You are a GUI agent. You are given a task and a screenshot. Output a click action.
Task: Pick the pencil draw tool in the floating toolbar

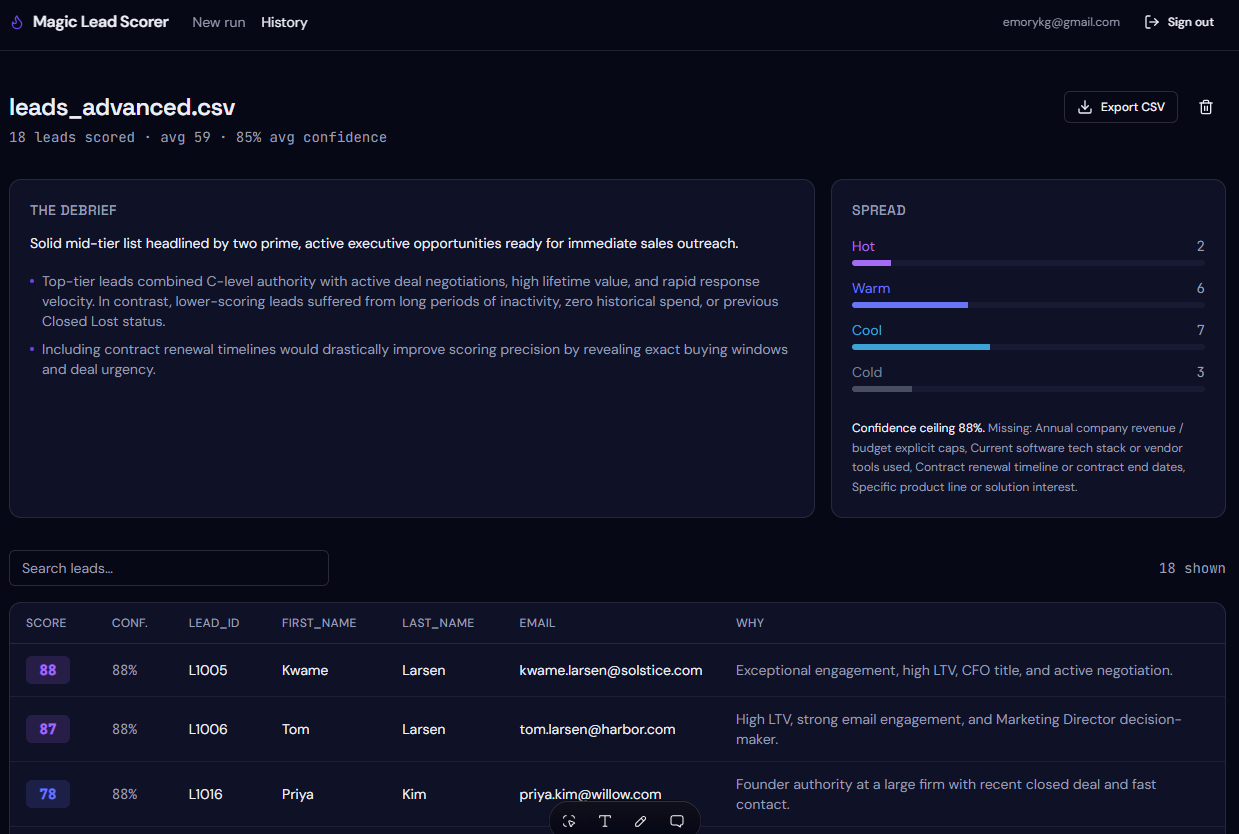[x=641, y=821]
